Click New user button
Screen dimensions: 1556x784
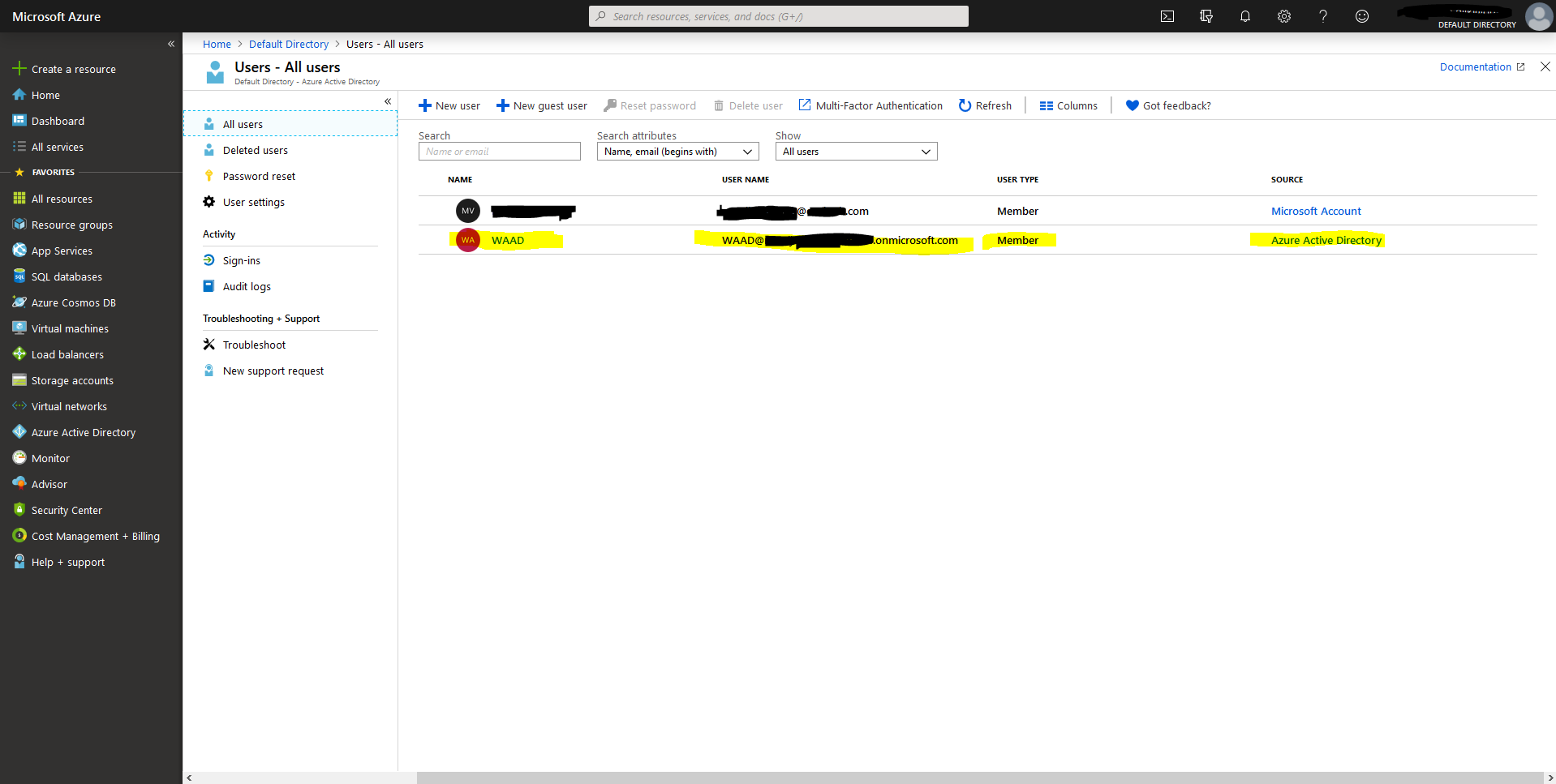[x=449, y=105]
